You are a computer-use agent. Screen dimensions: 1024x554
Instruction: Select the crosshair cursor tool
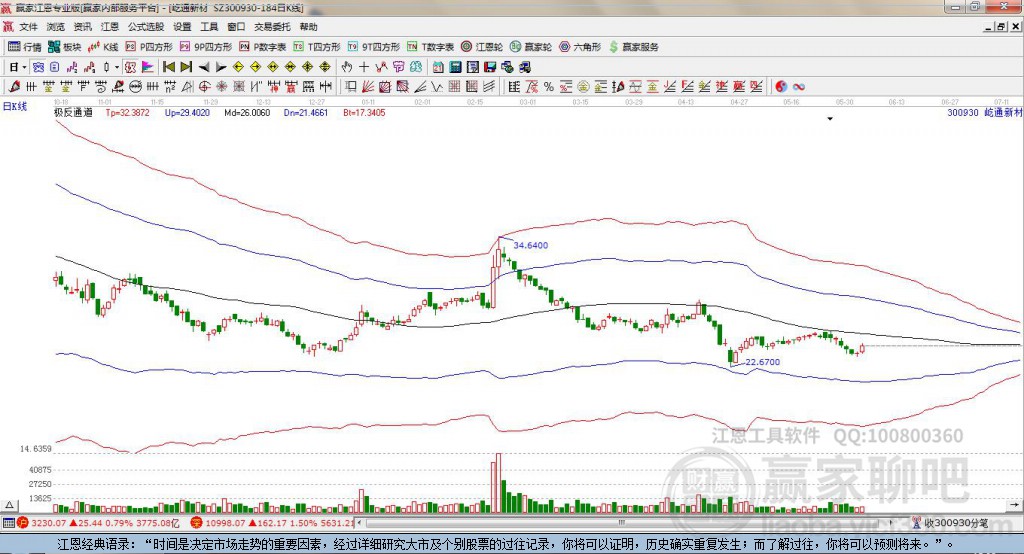coord(364,67)
